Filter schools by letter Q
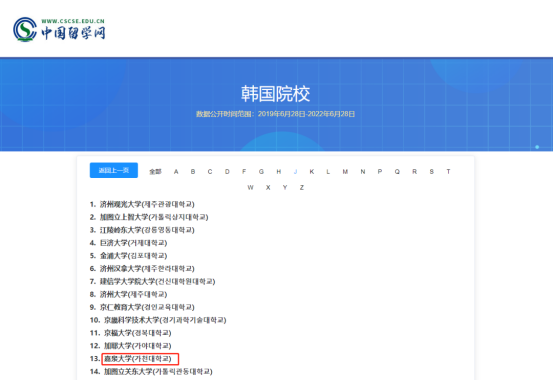Screen dimensions: 553x381 (397, 172)
